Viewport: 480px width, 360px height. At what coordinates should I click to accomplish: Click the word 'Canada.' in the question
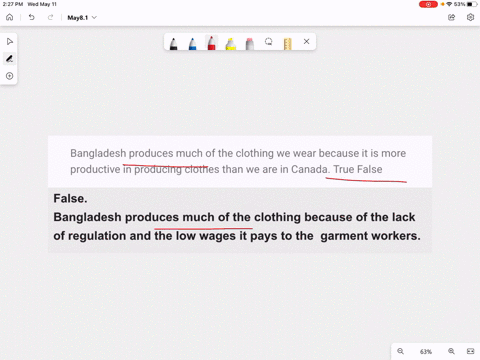coord(310,169)
